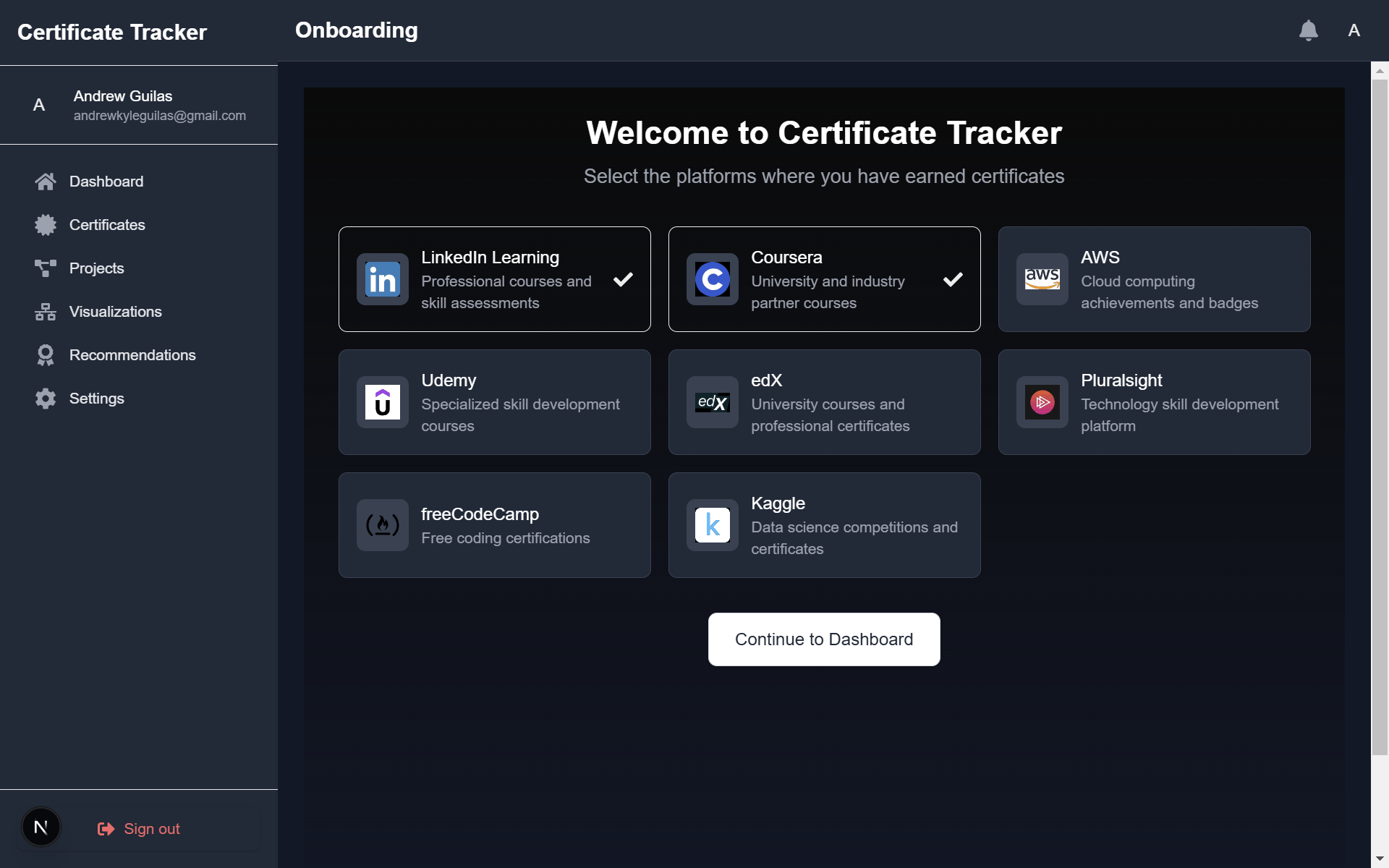
Task: Click the Udemy logo icon
Action: pyautogui.click(x=383, y=402)
